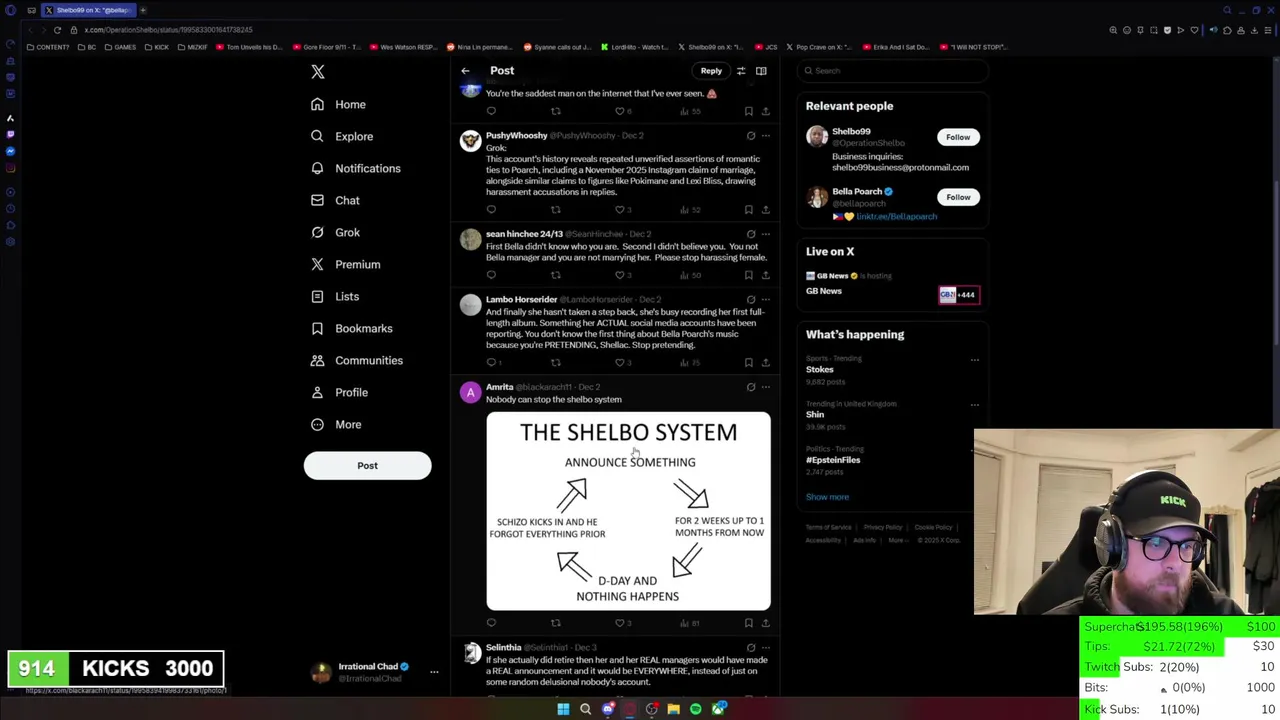
Task: Click the Grok icon on PushyWhooshy's reply
Action: point(751,136)
